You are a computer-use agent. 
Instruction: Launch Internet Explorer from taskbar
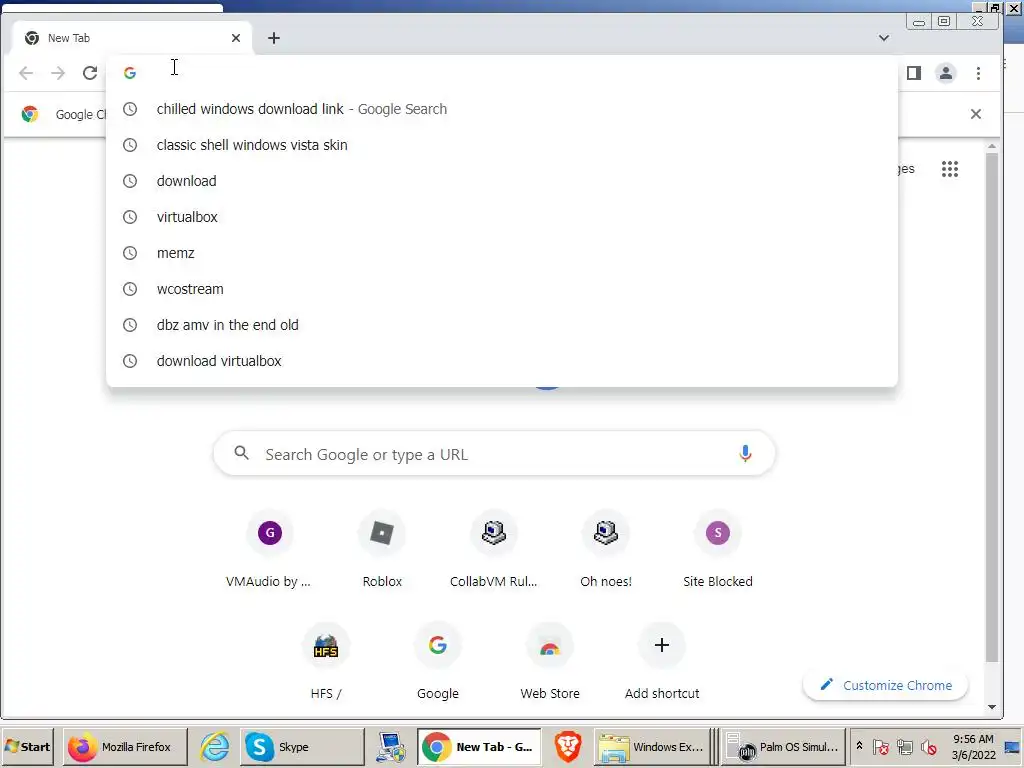click(214, 747)
